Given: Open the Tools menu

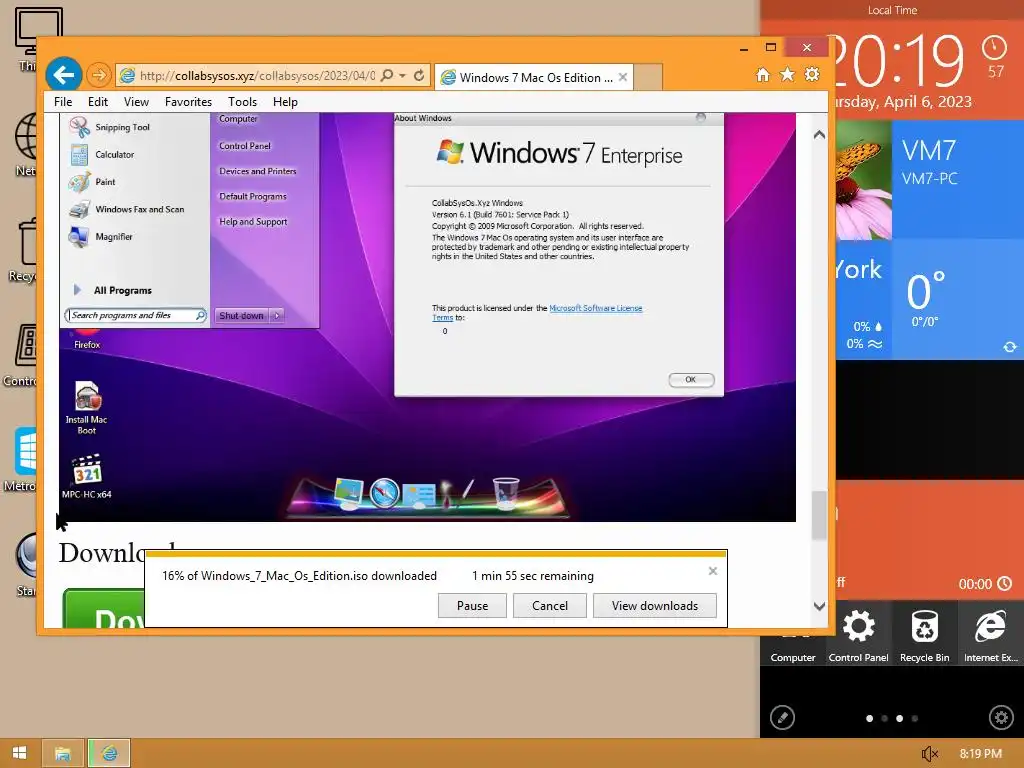Looking at the screenshot, I should 242,102.
